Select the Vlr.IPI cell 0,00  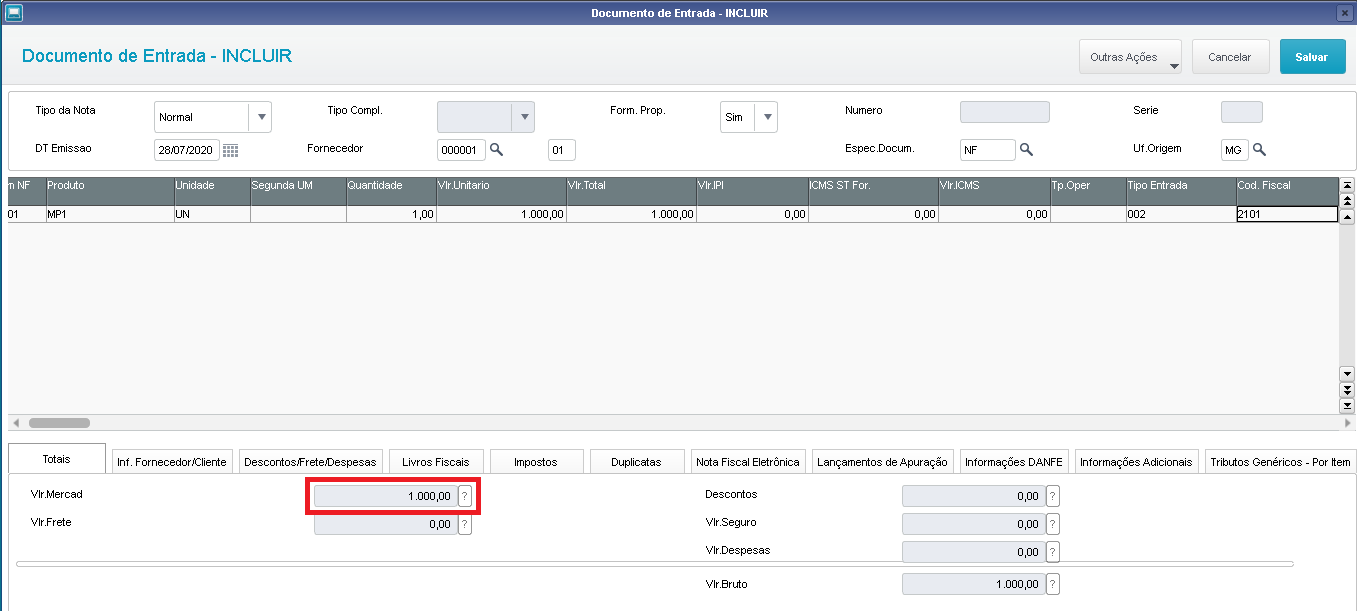(752, 214)
